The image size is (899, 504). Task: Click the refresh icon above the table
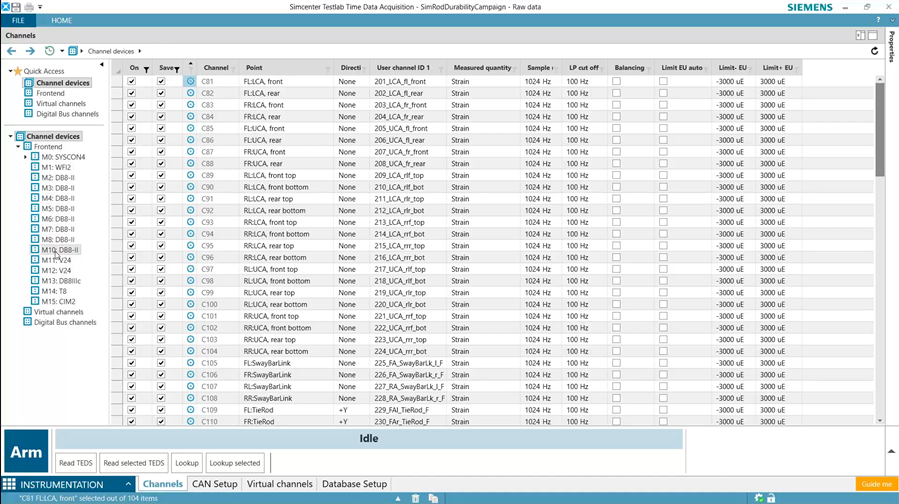click(x=875, y=51)
